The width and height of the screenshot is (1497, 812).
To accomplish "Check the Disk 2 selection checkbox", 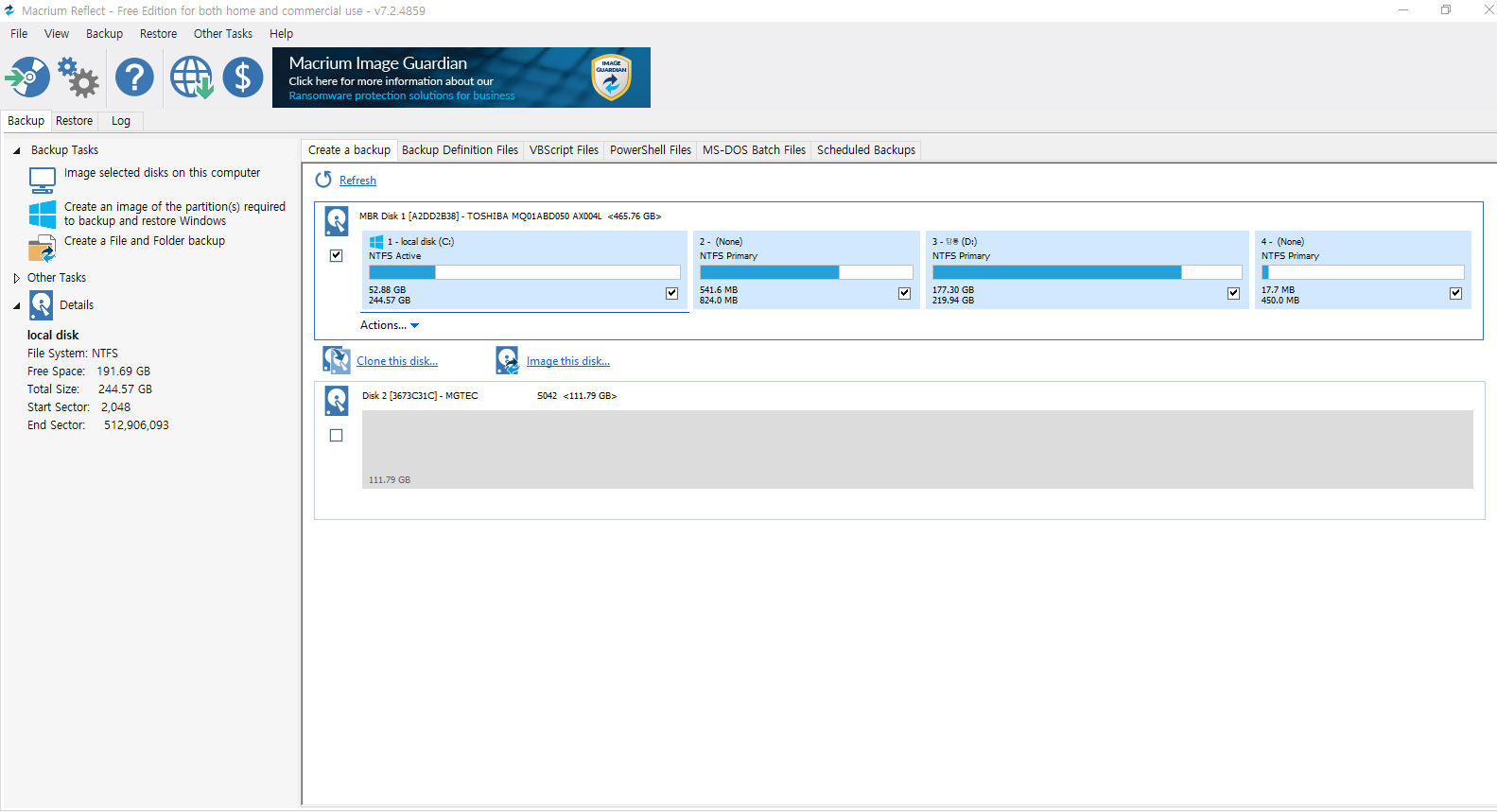I will (336, 436).
